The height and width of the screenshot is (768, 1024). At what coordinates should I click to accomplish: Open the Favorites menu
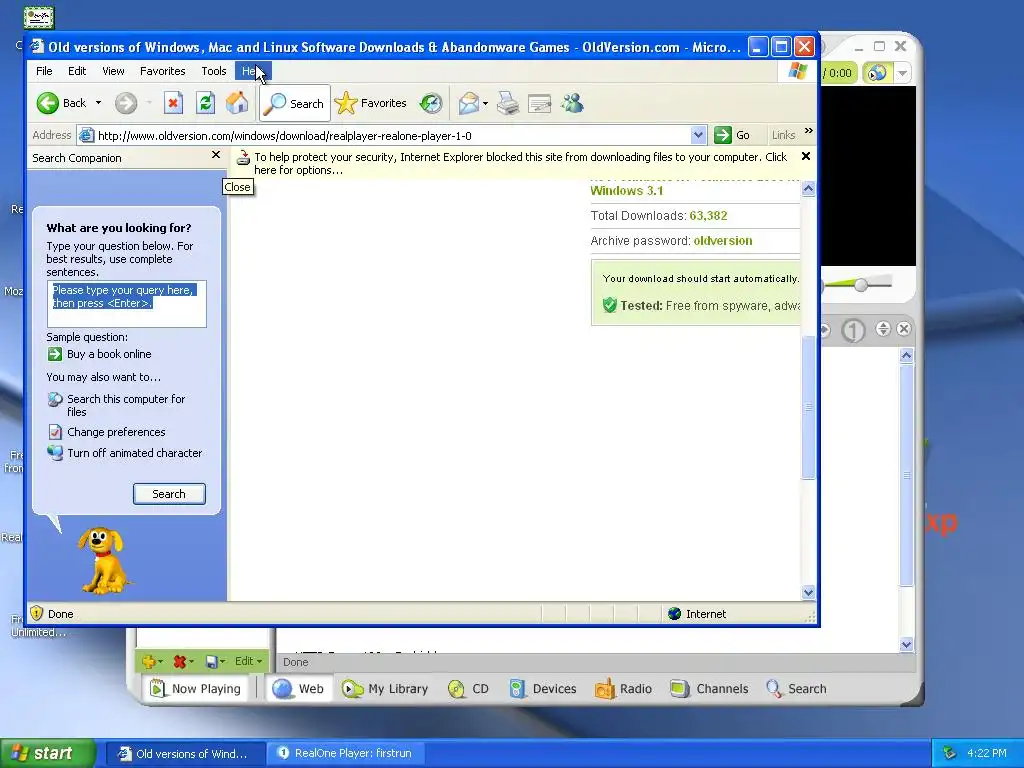163,71
